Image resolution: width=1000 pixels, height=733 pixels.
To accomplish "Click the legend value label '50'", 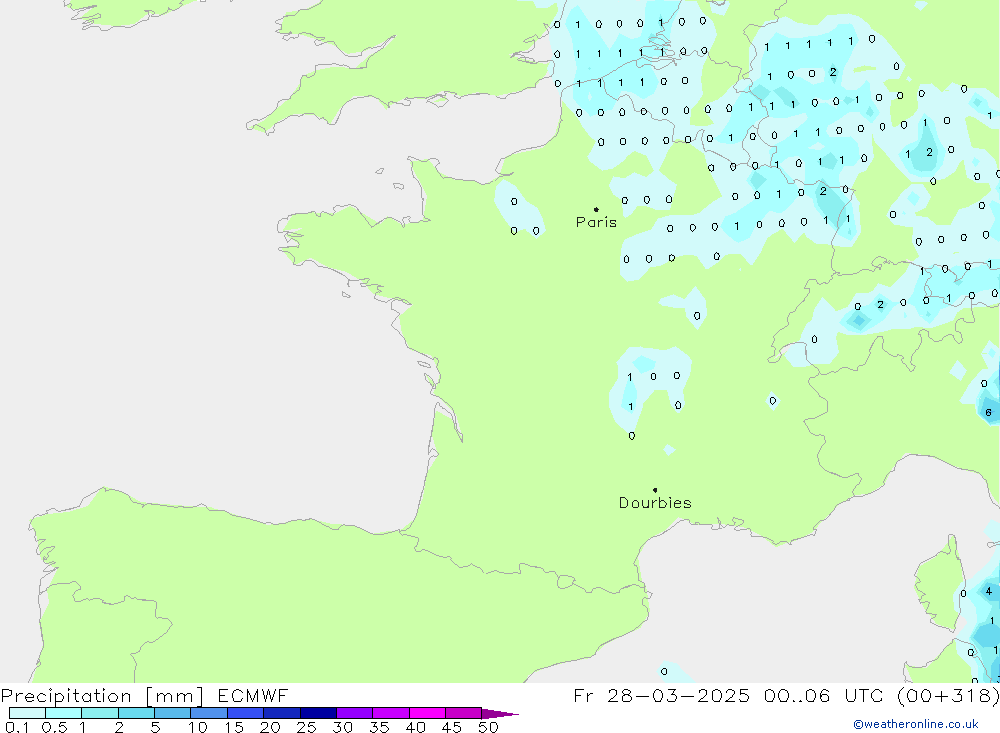I will tap(488, 727).
